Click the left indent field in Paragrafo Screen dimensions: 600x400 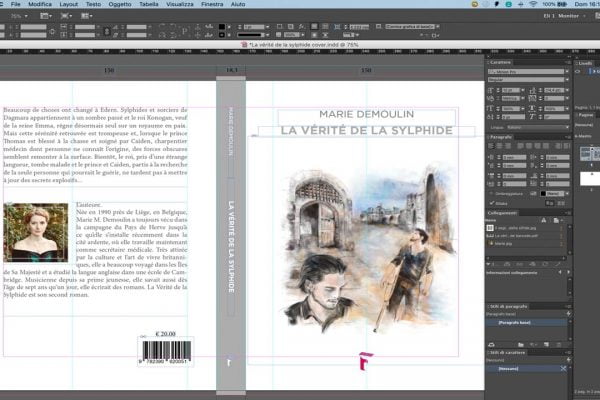coord(514,157)
